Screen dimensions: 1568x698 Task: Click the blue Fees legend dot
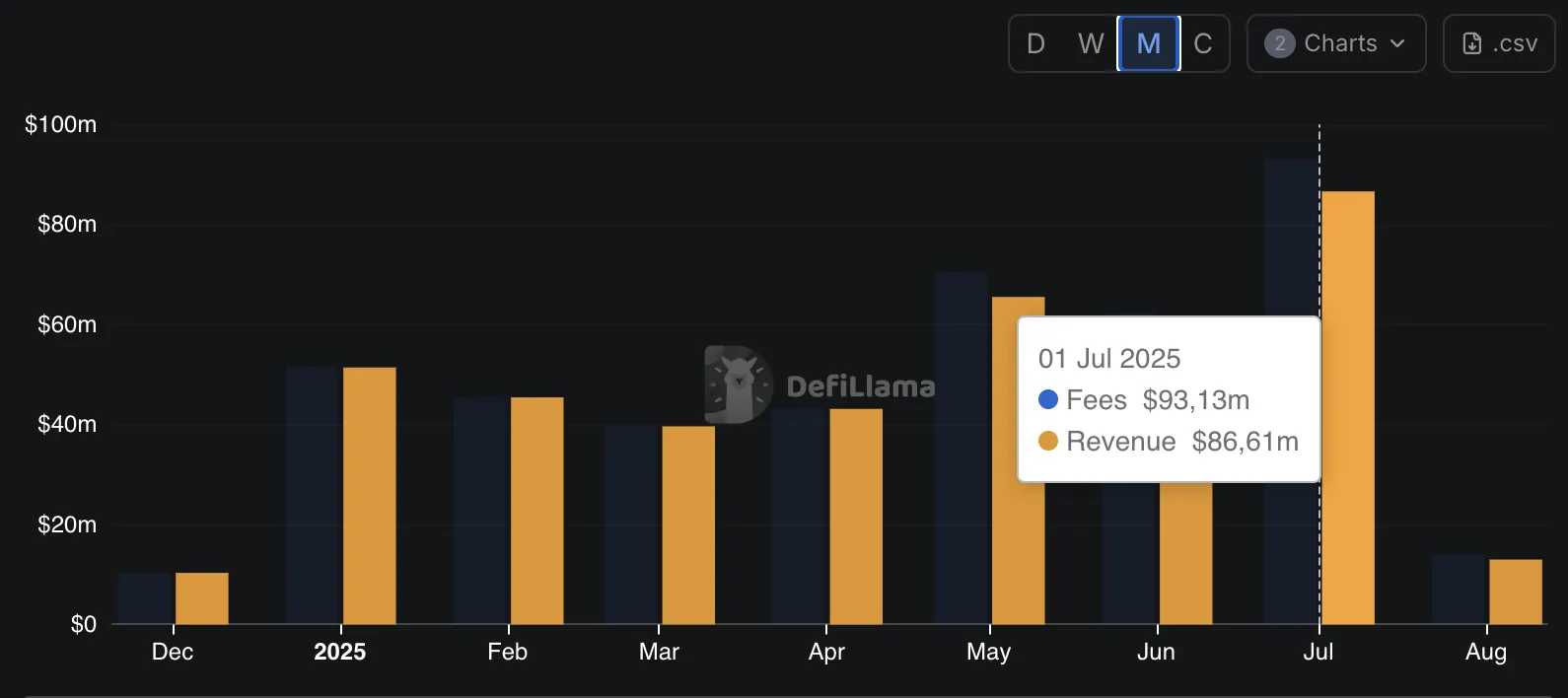click(x=1048, y=399)
